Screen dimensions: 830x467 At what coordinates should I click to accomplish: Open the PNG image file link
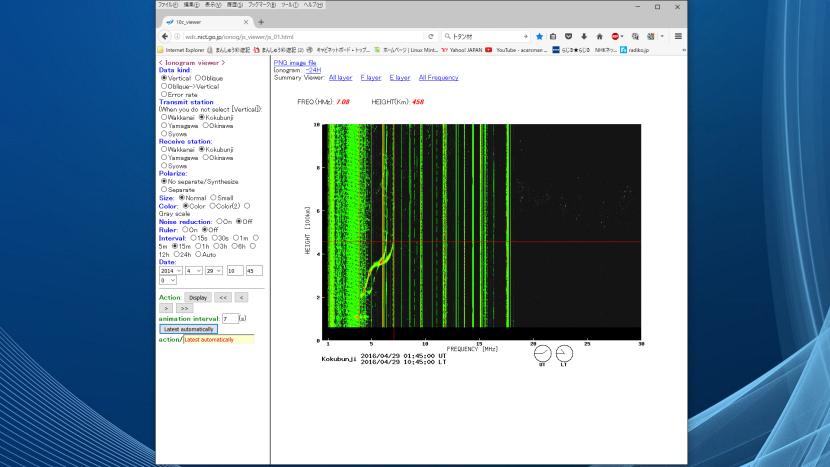[295, 62]
